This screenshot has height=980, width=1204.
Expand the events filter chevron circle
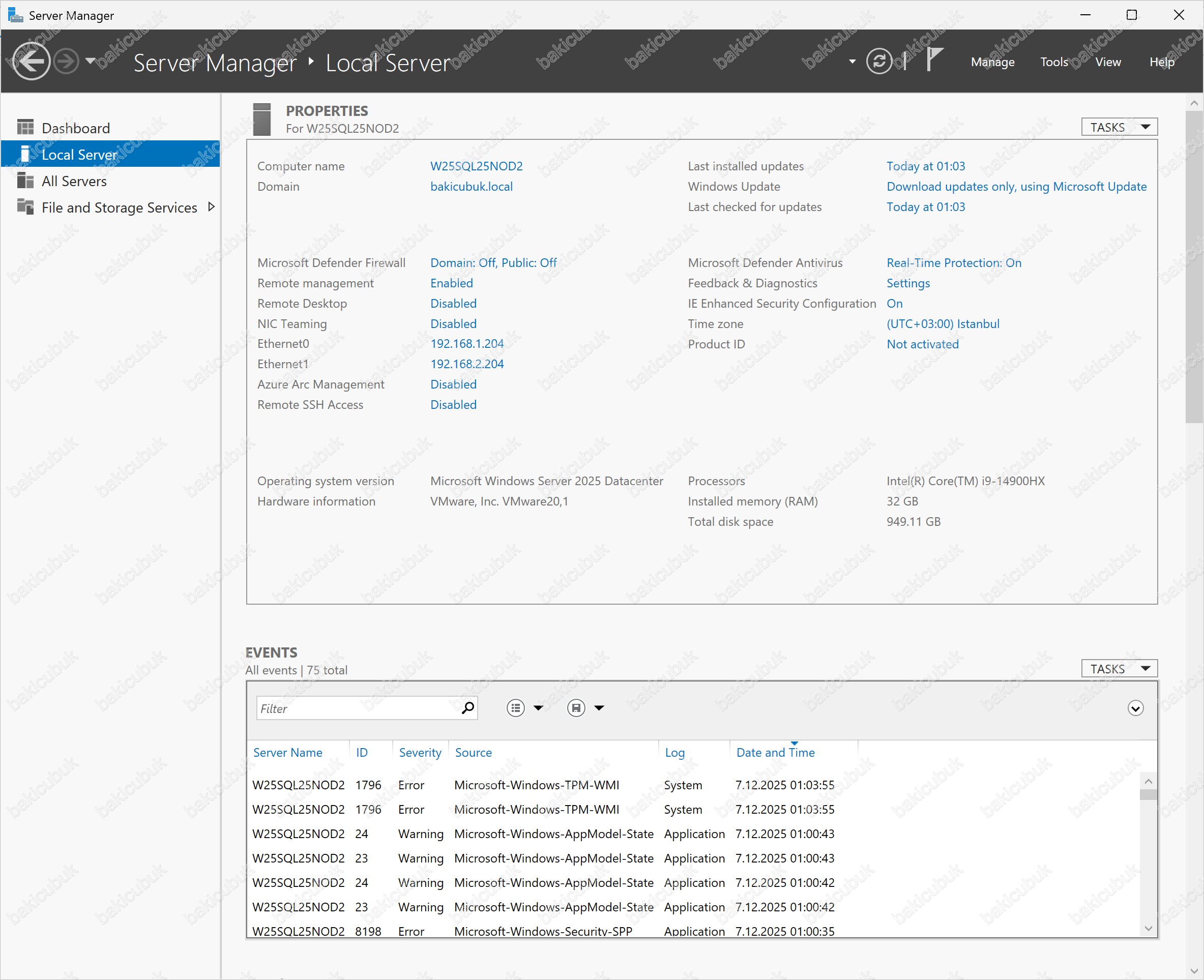point(1135,708)
